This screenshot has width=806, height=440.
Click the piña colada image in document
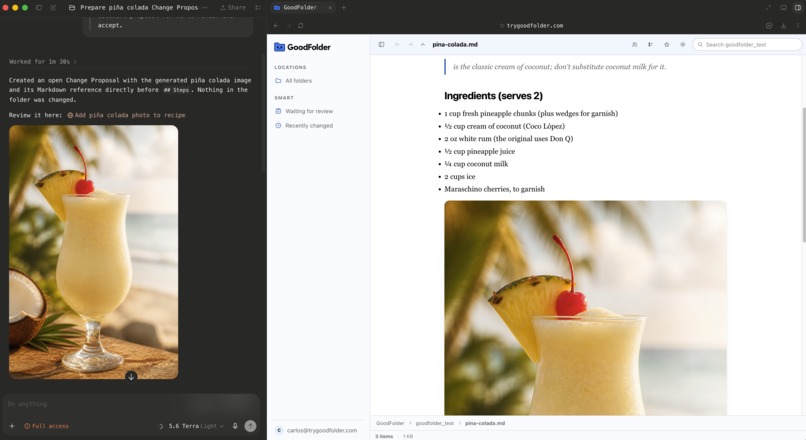click(585, 308)
